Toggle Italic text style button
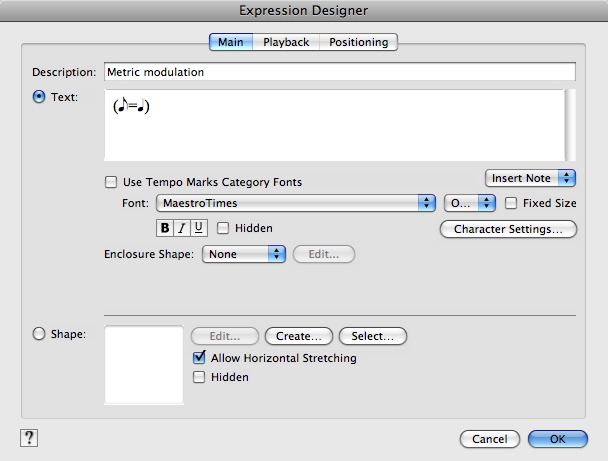The width and height of the screenshot is (608, 461). click(x=182, y=228)
